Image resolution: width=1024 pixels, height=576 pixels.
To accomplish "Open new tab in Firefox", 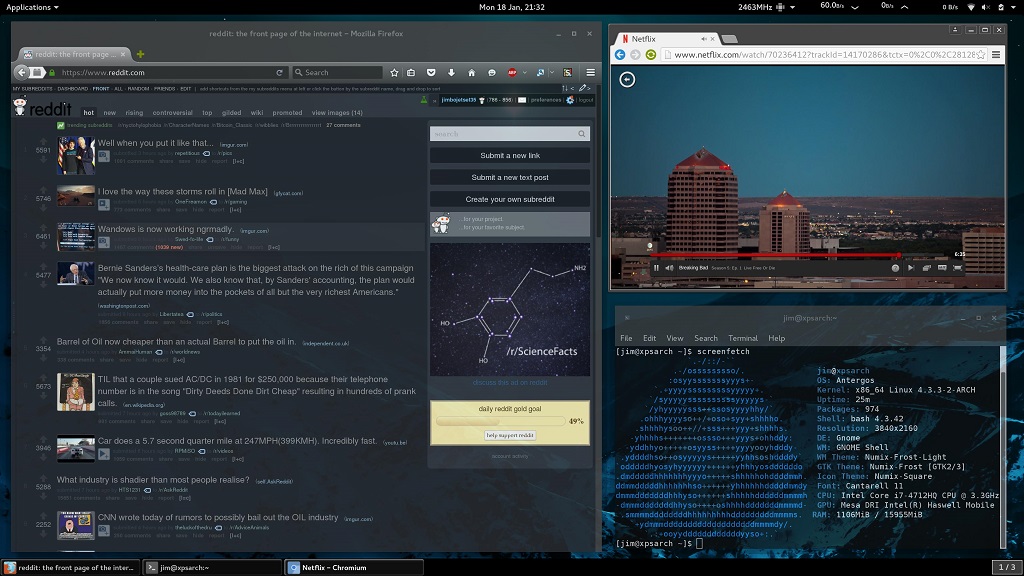I will click(x=140, y=54).
